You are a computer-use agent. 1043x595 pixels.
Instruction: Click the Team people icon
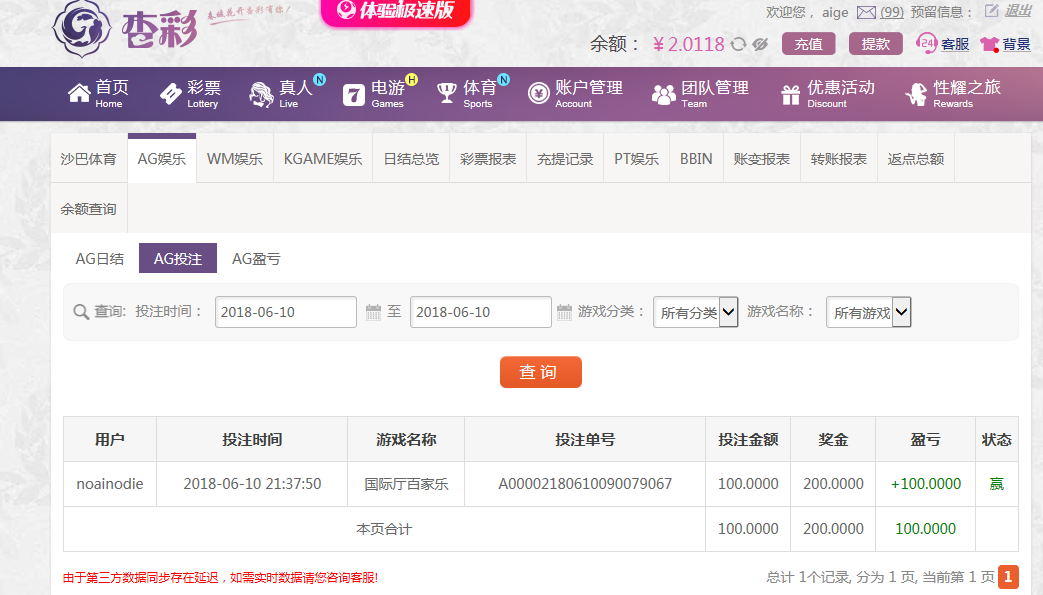tap(663, 95)
